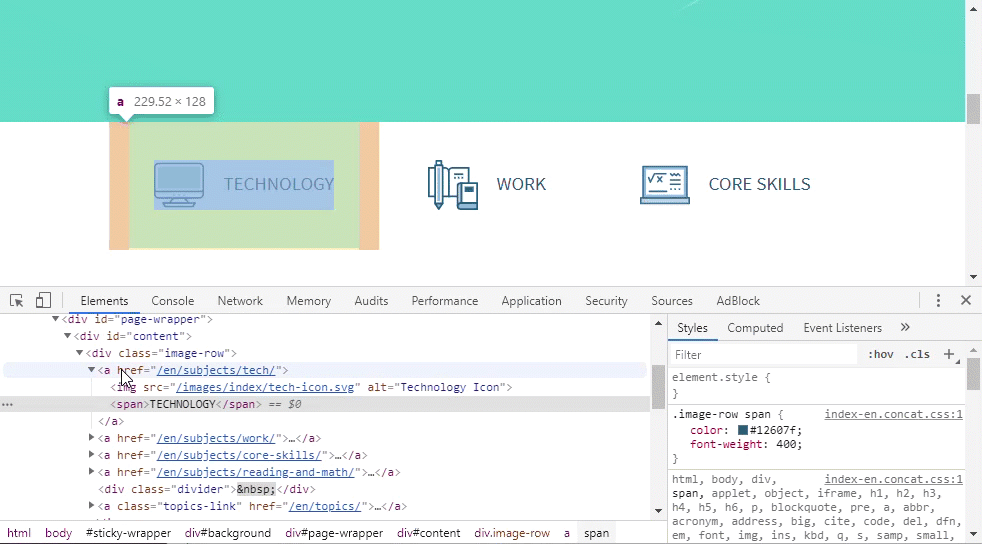Click the #12607f color swatch

coord(743,430)
